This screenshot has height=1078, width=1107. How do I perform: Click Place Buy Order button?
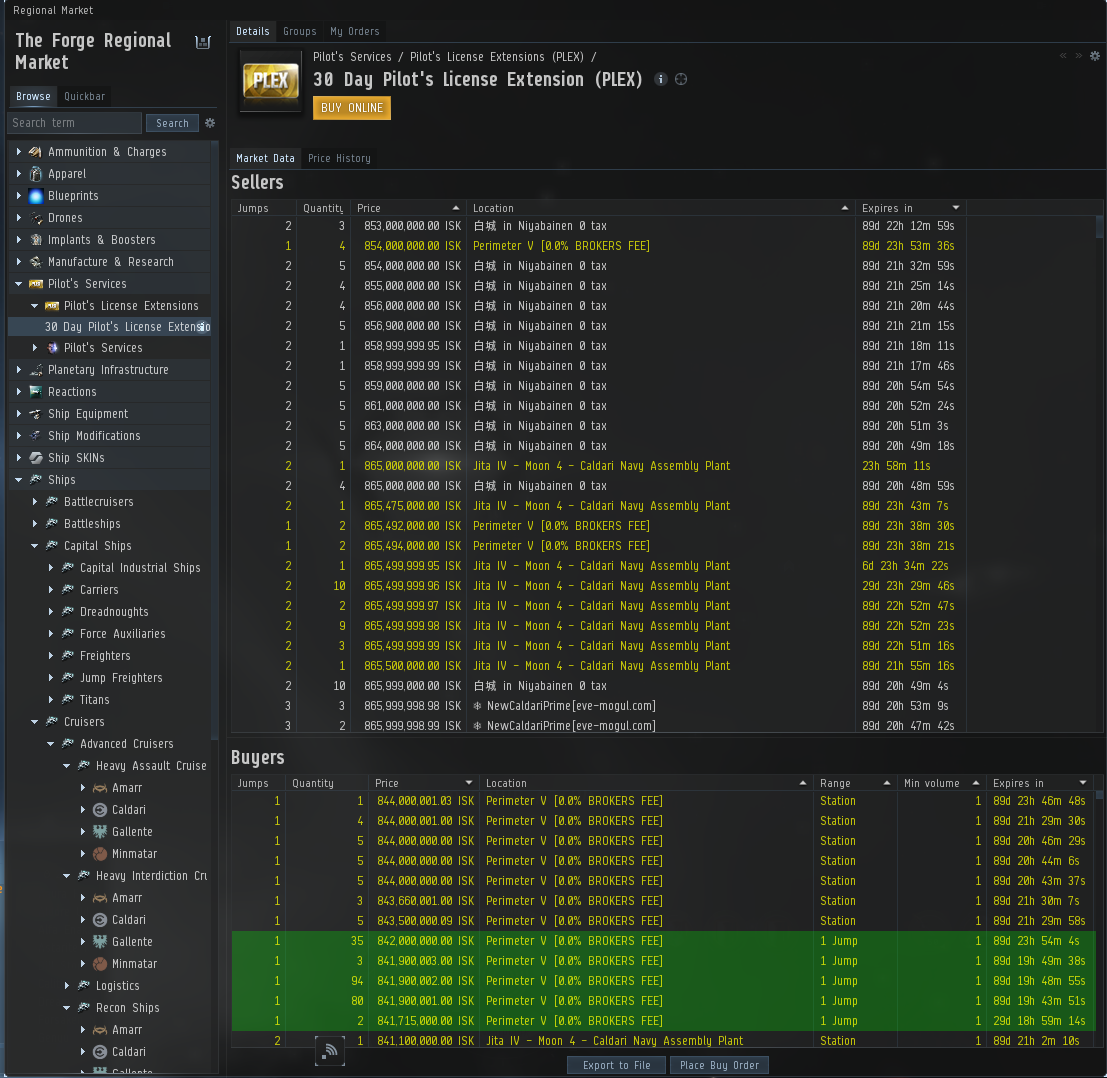click(719, 1065)
